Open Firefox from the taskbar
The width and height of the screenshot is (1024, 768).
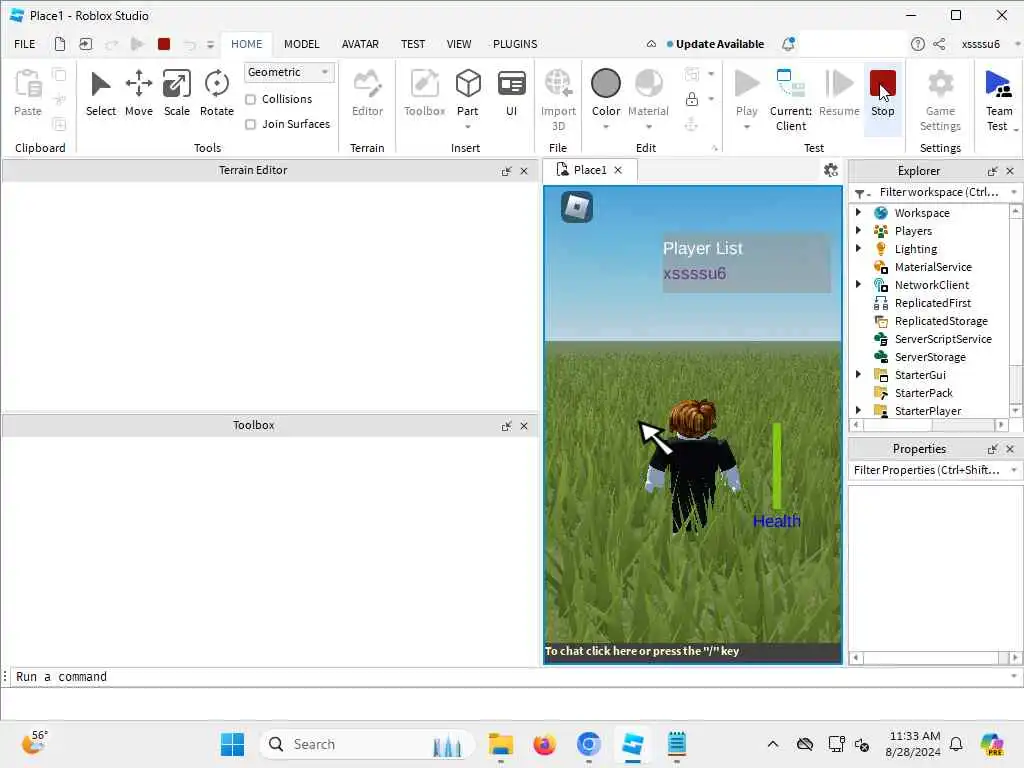click(x=544, y=744)
